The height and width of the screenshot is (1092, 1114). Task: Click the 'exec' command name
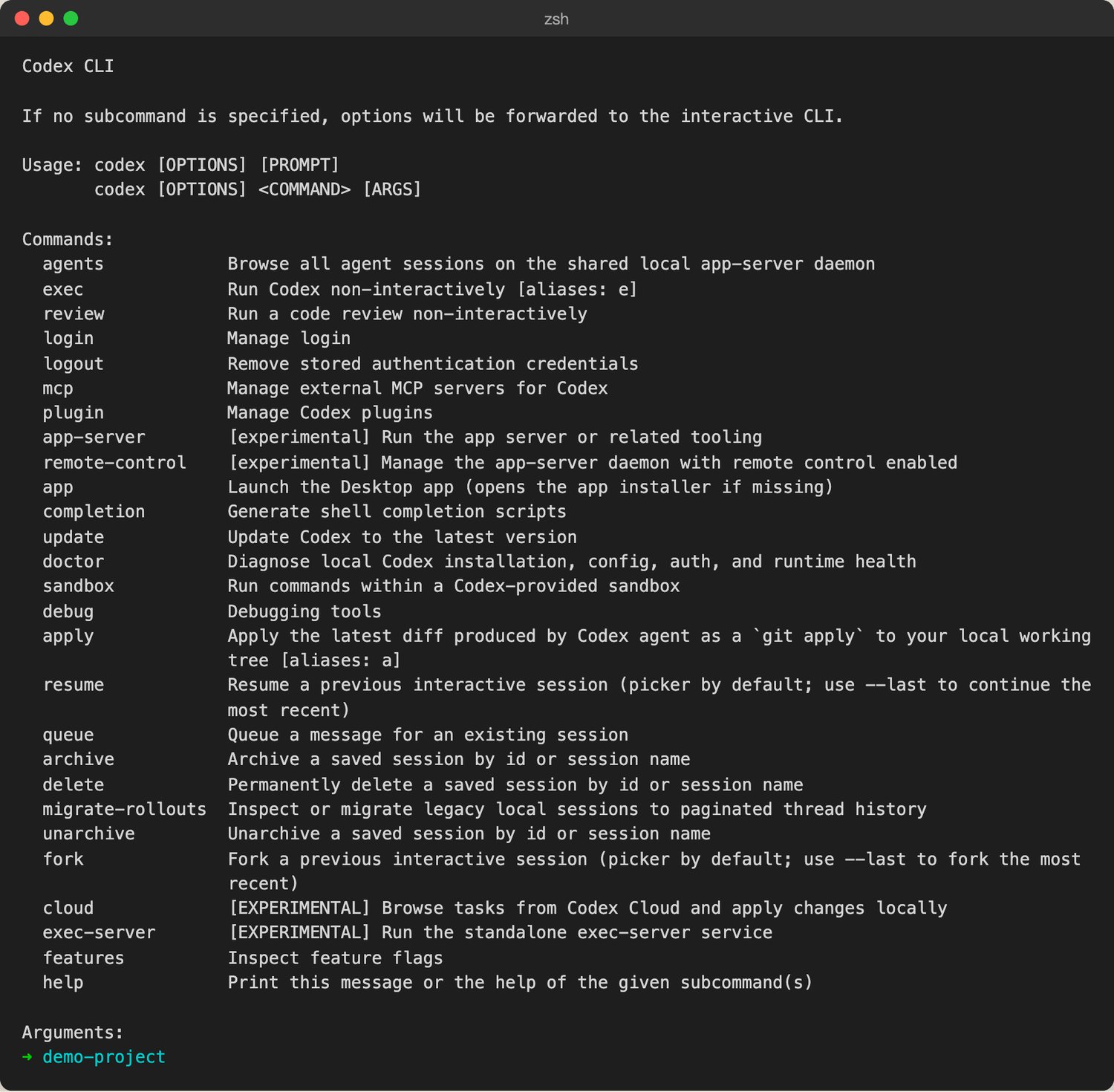[63, 290]
